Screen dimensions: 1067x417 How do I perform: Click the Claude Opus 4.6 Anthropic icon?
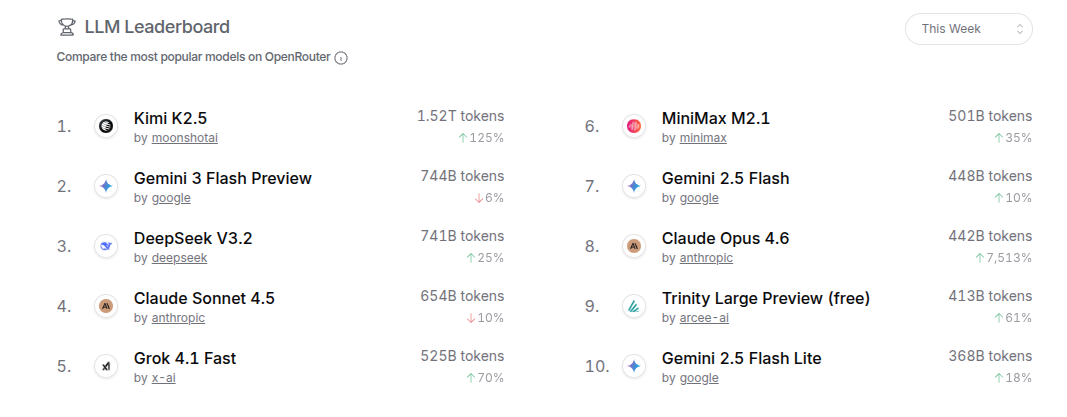tap(633, 246)
